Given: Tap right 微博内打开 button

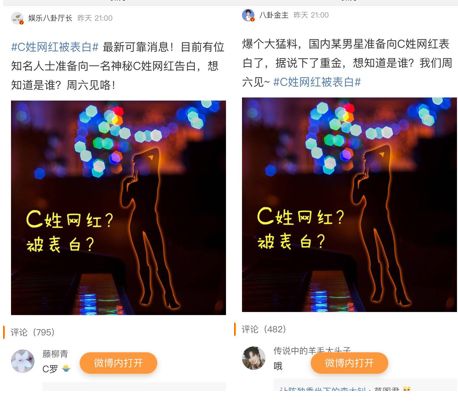Looking at the screenshot, I should click(x=349, y=363).
